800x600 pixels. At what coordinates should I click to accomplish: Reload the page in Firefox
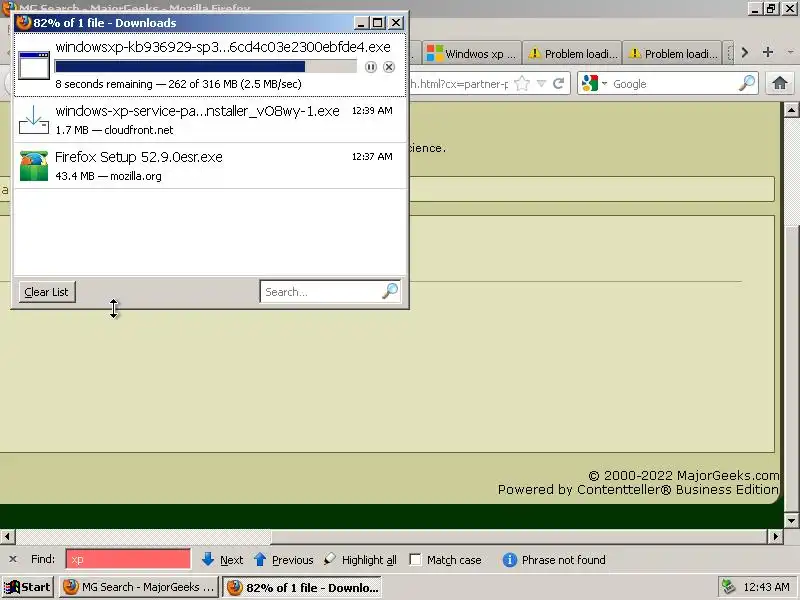[559, 83]
